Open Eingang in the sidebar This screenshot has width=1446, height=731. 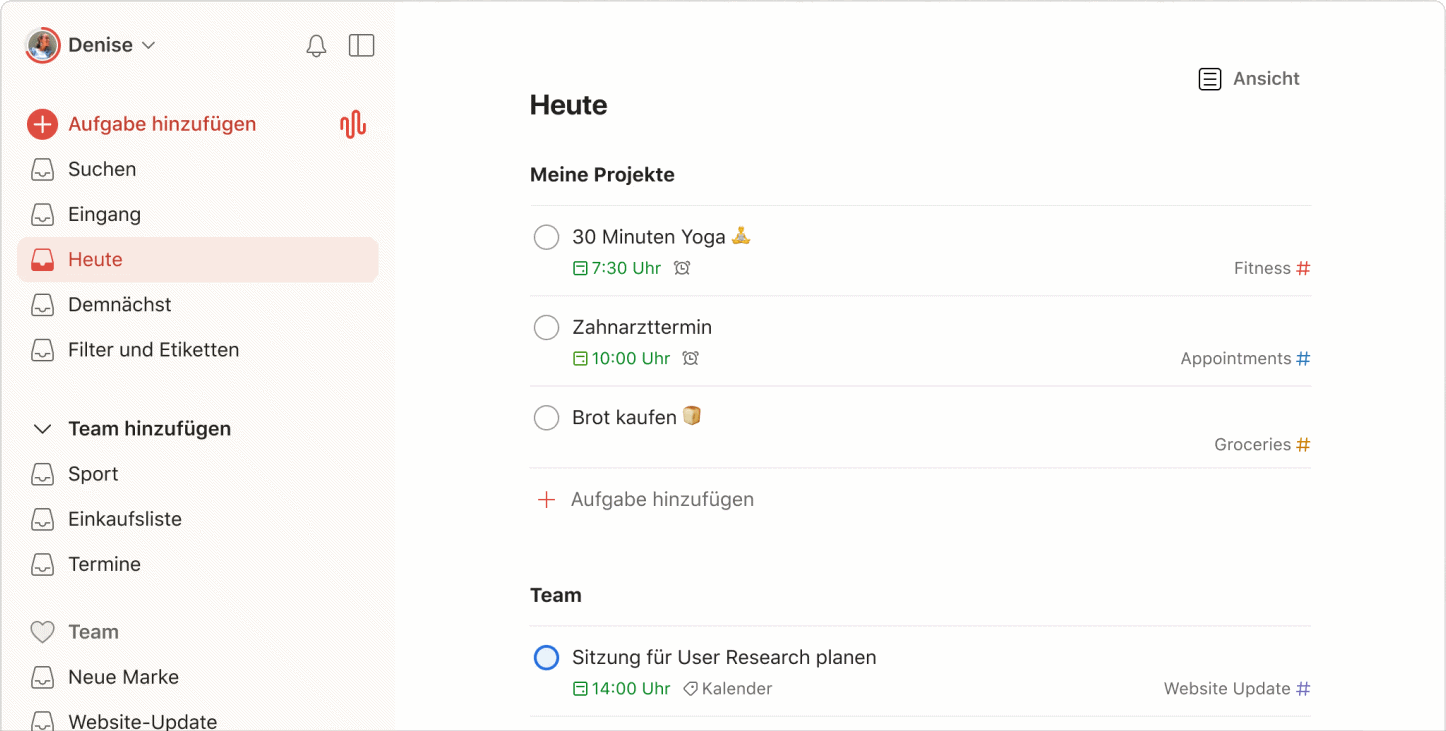tap(104, 214)
